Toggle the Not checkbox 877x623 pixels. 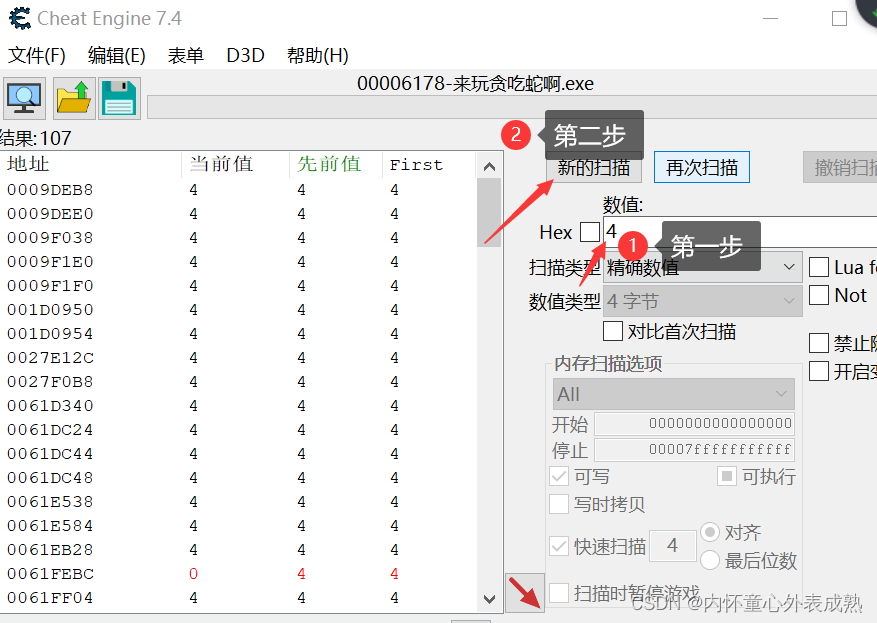[x=819, y=295]
